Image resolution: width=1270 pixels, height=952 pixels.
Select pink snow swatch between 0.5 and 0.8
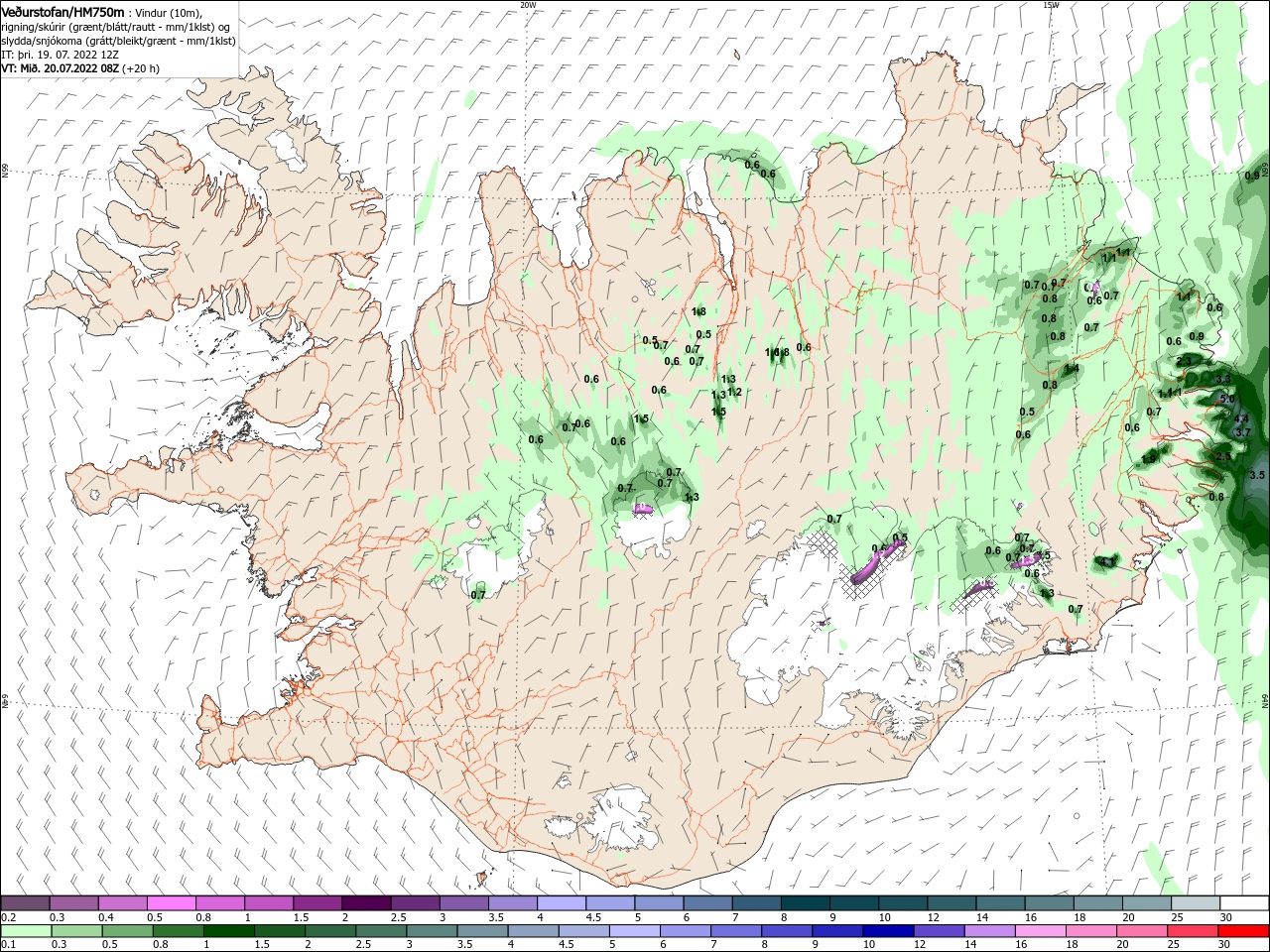click(171, 903)
